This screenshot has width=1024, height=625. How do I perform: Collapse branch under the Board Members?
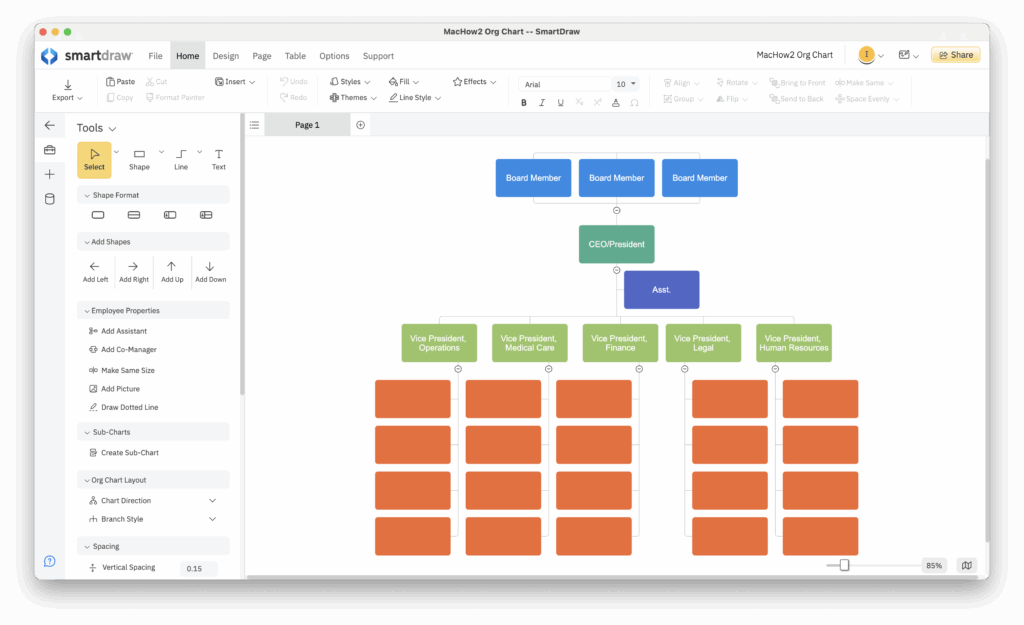(x=616, y=210)
